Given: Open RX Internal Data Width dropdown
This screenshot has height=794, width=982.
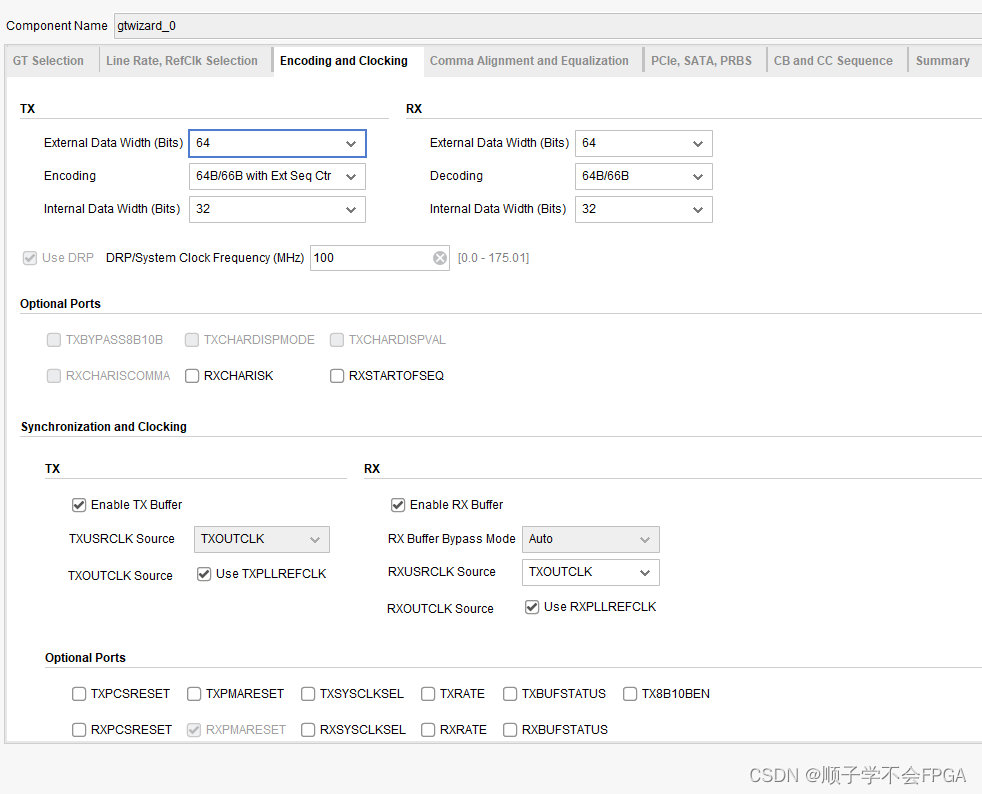Looking at the screenshot, I should [644, 209].
